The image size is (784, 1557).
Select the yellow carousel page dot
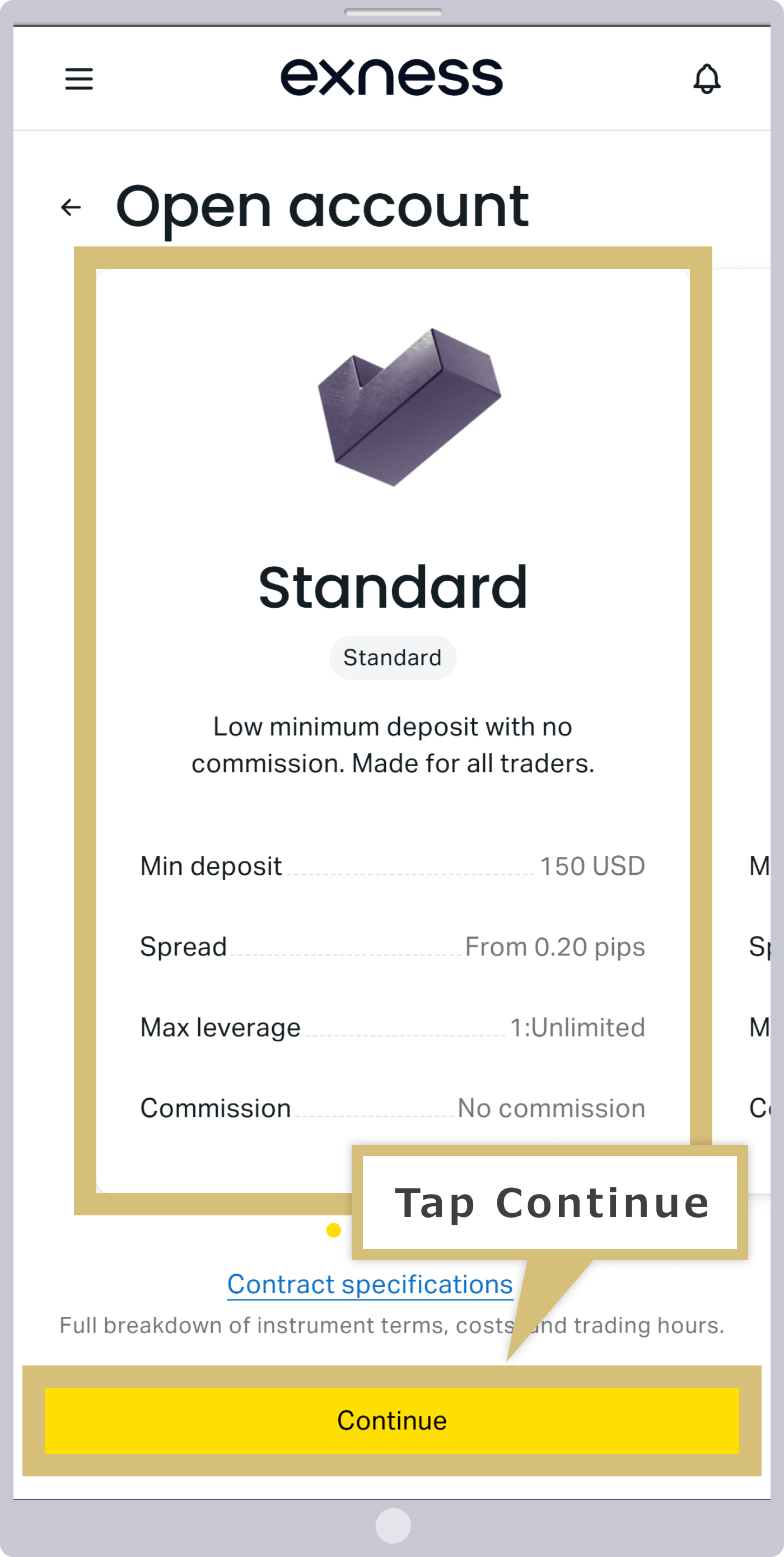[x=333, y=1230]
